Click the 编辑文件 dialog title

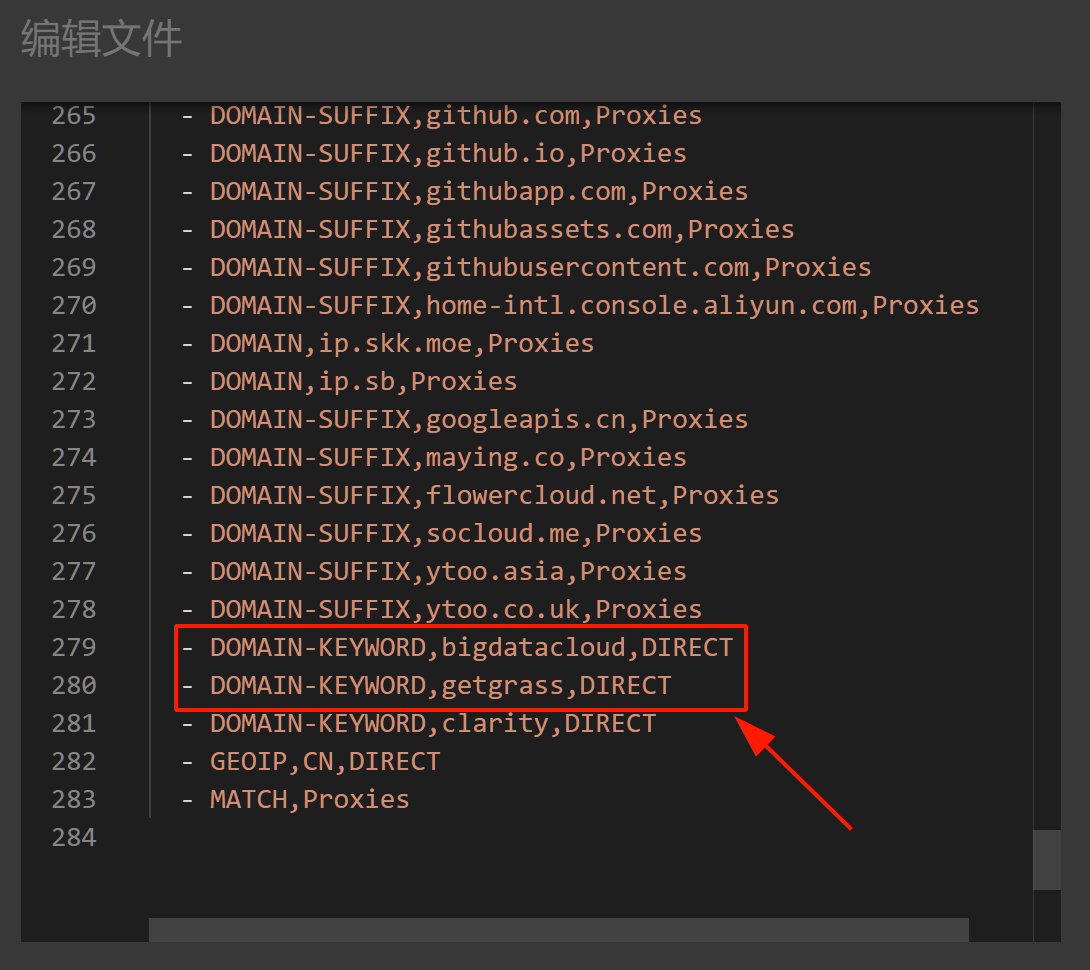point(101,38)
